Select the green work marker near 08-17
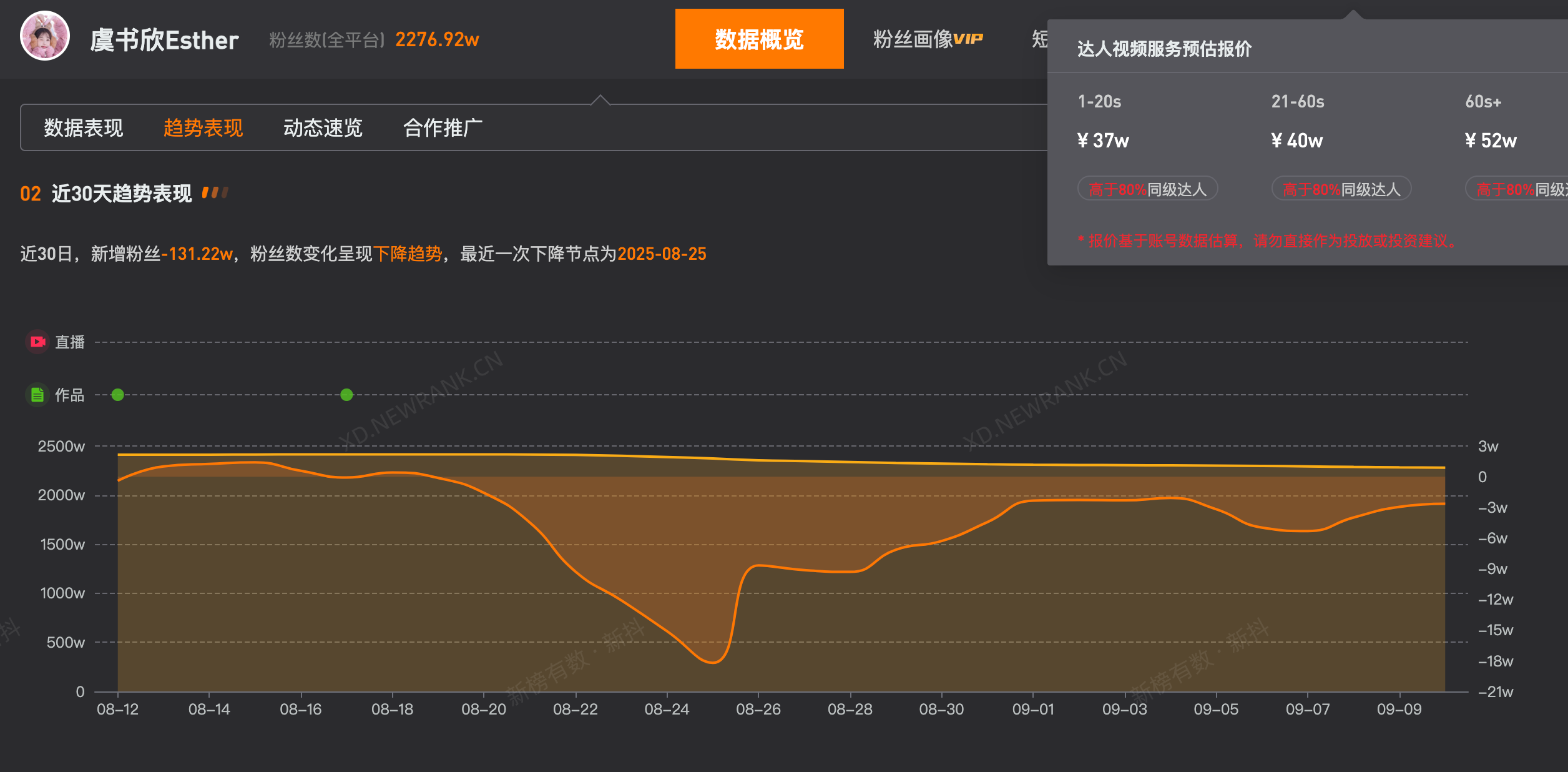Image resolution: width=1568 pixels, height=772 pixels. [346, 394]
